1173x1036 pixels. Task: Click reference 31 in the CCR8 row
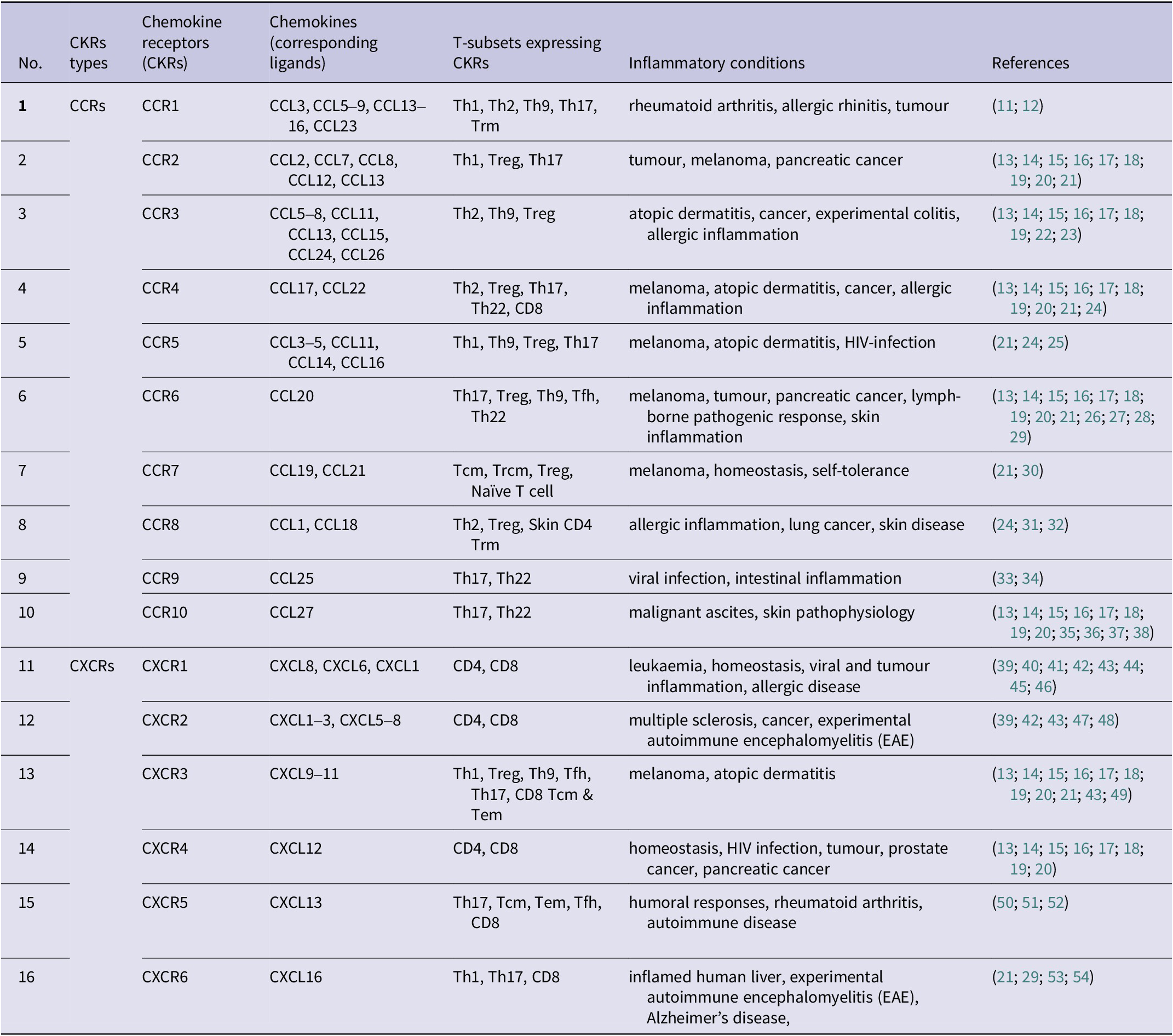click(x=1030, y=525)
